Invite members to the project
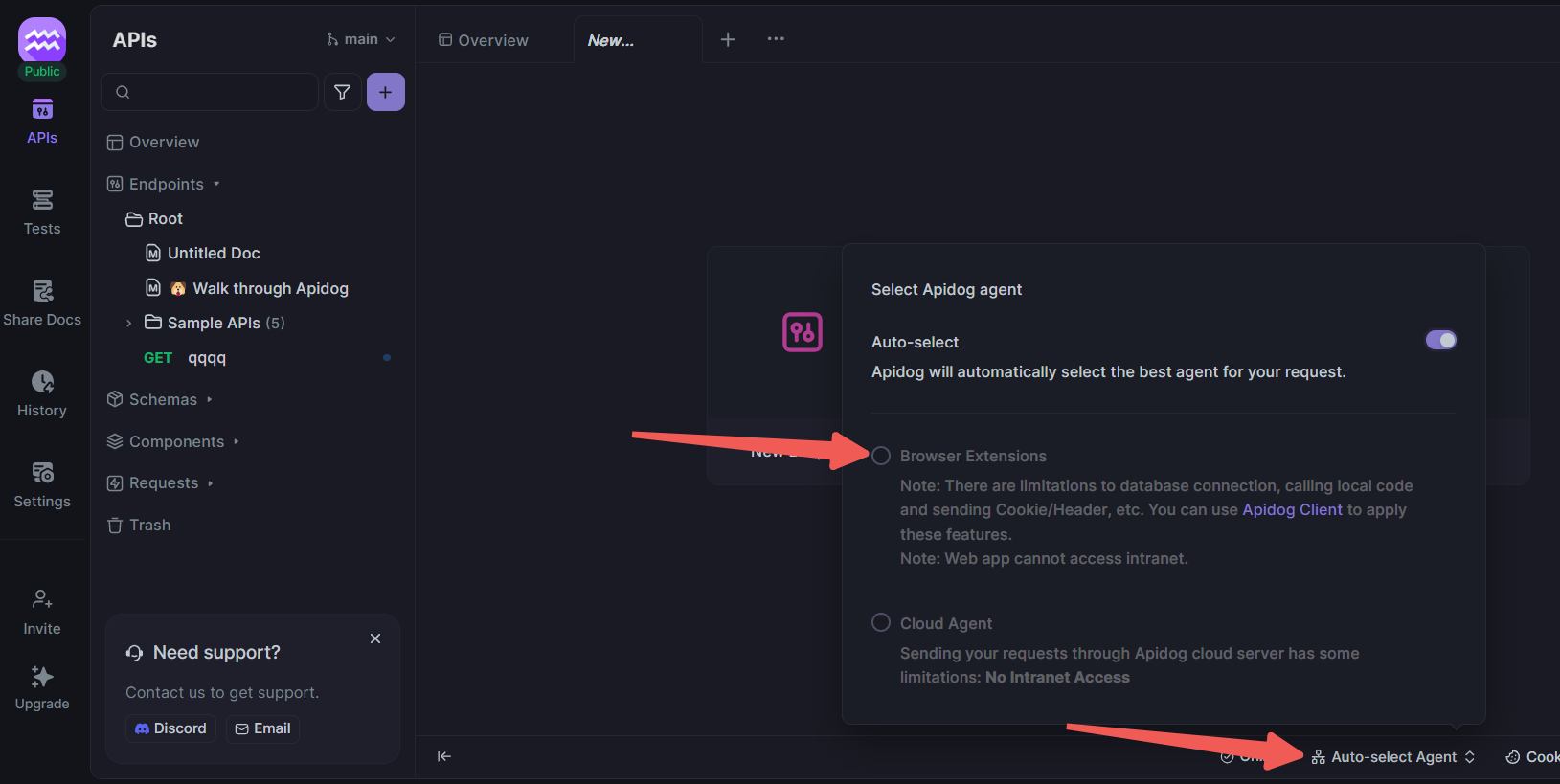Image resolution: width=1560 pixels, height=784 pixels. 42,613
